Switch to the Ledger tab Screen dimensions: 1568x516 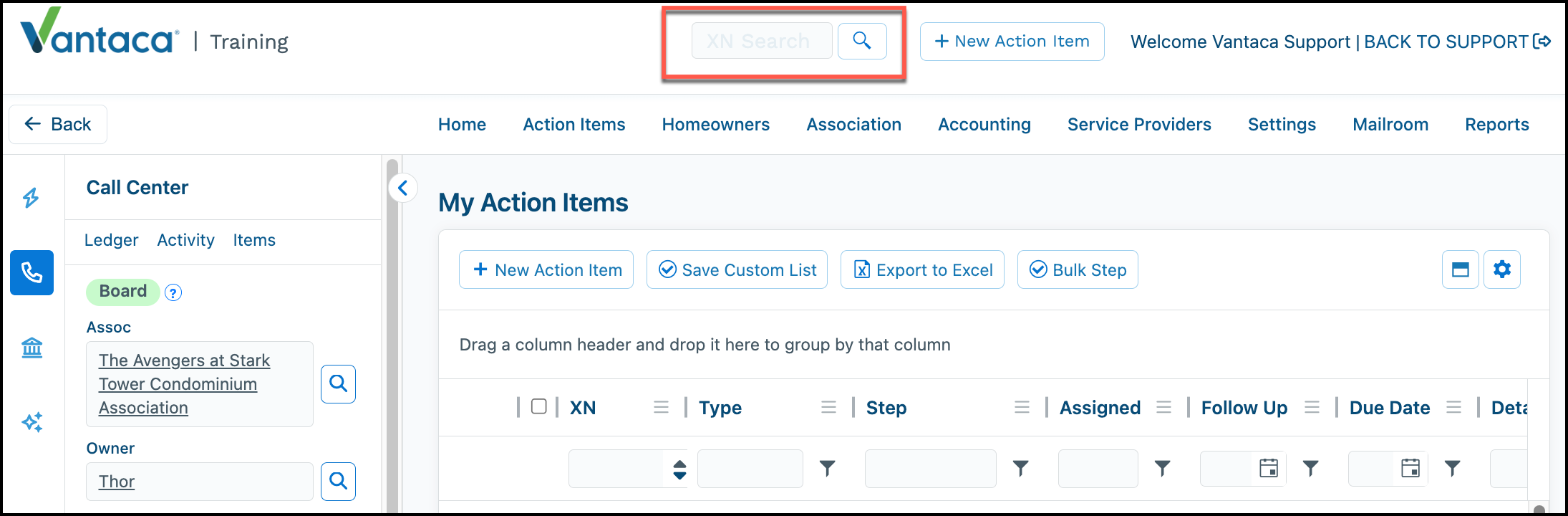[x=111, y=240]
